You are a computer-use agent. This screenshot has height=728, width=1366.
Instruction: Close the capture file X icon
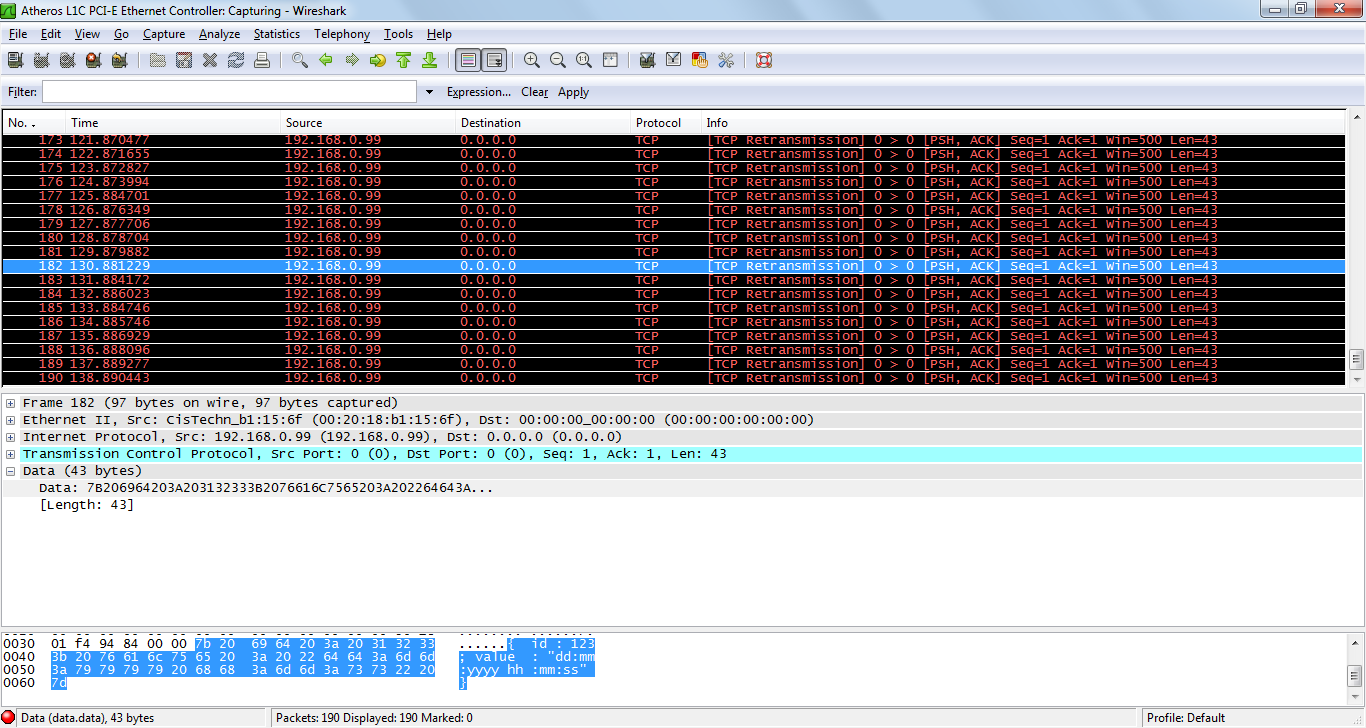[x=210, y=60]
